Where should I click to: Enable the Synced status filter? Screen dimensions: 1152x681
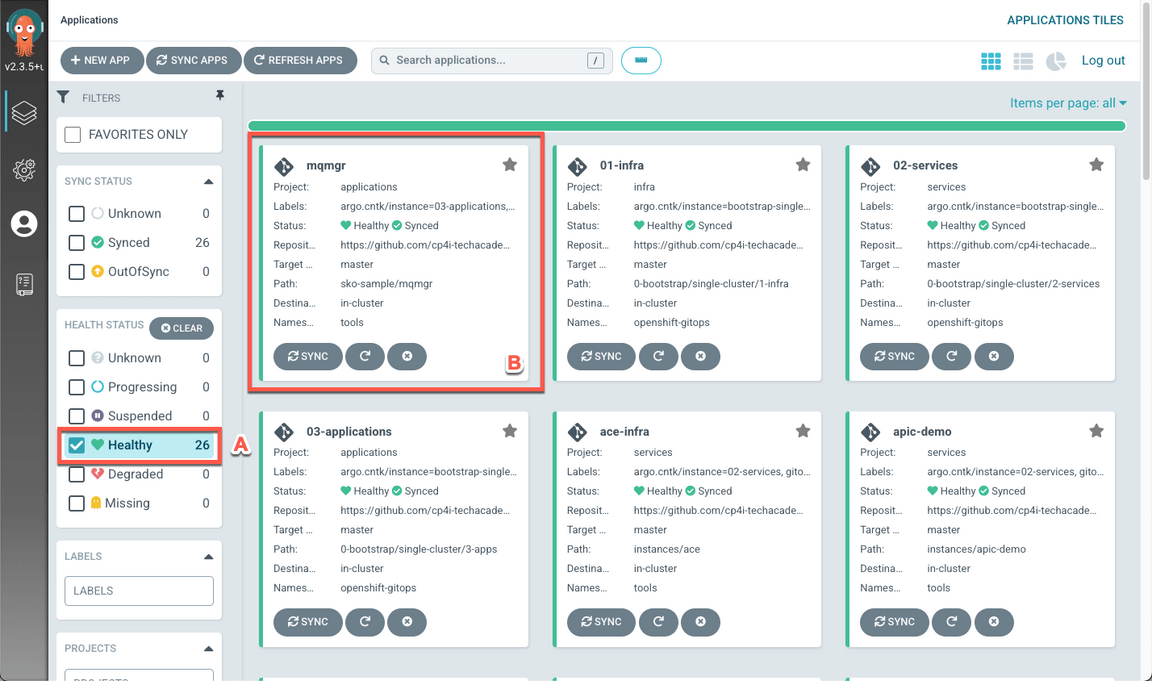click(77, 243)
